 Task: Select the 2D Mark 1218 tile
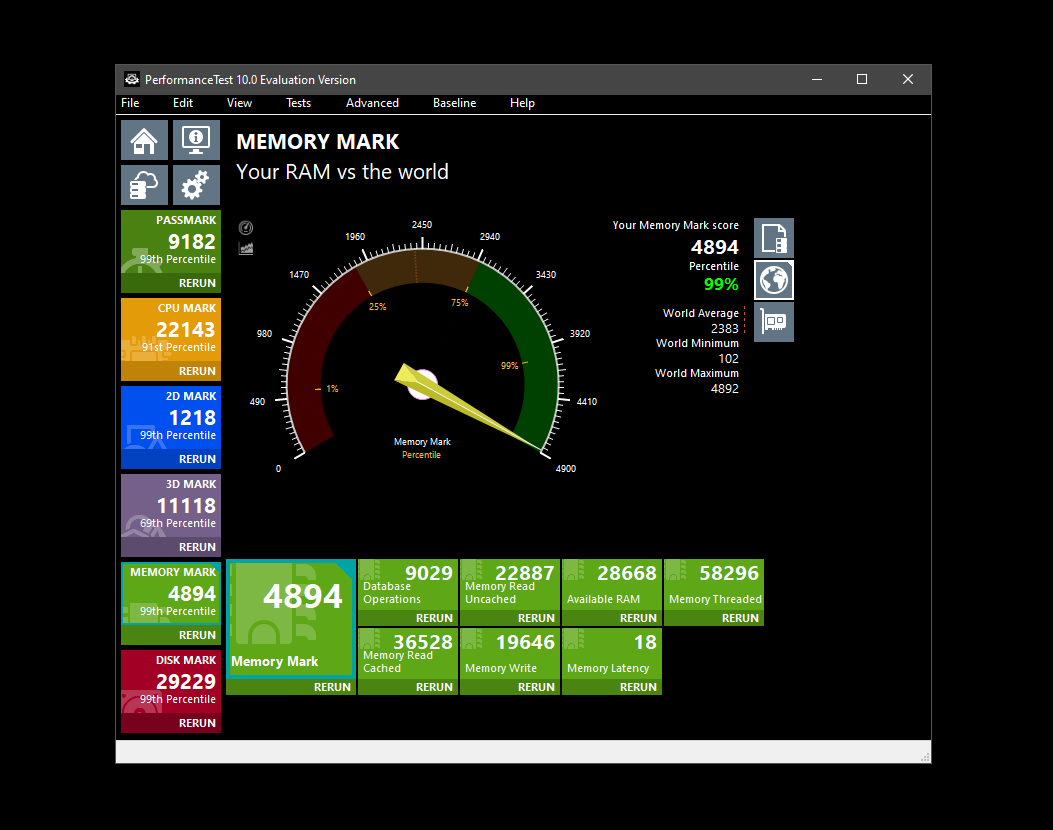click(171, 418)
